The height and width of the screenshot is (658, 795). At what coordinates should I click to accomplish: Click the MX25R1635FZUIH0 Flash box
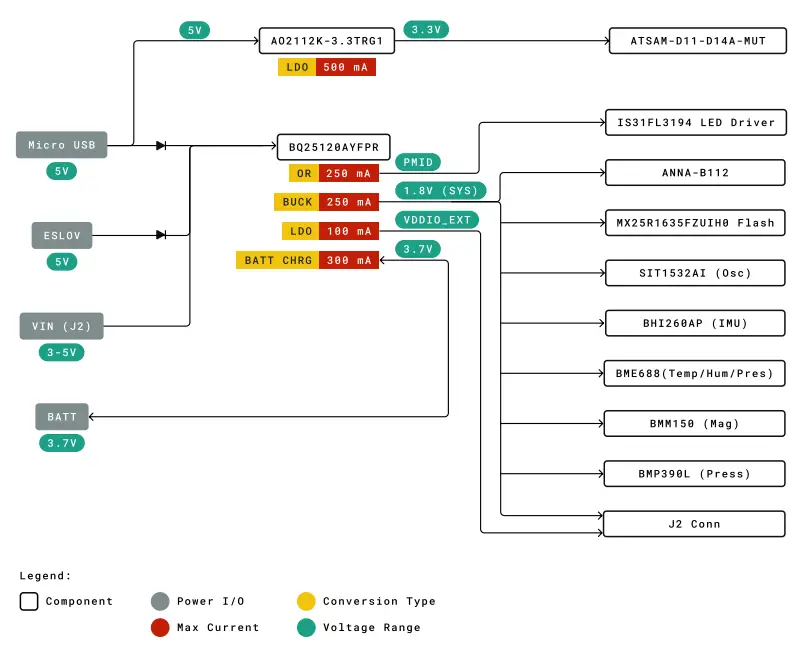click(x=695, y=223)
